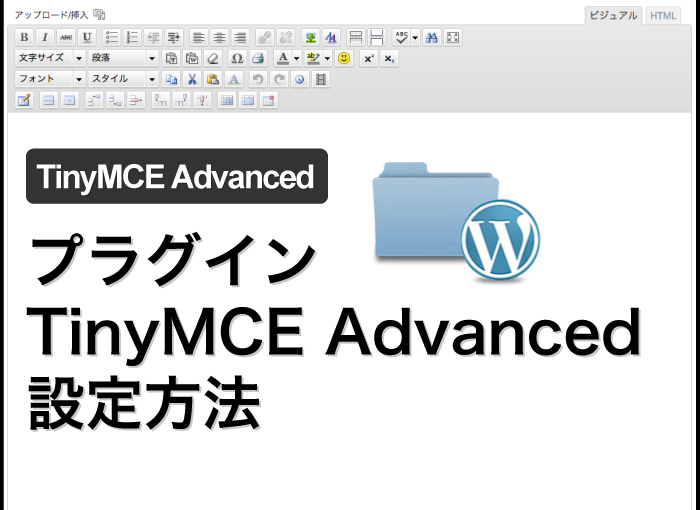Insert table column before
This screenshot has width=700, height=510.
(x=160, y=100)
